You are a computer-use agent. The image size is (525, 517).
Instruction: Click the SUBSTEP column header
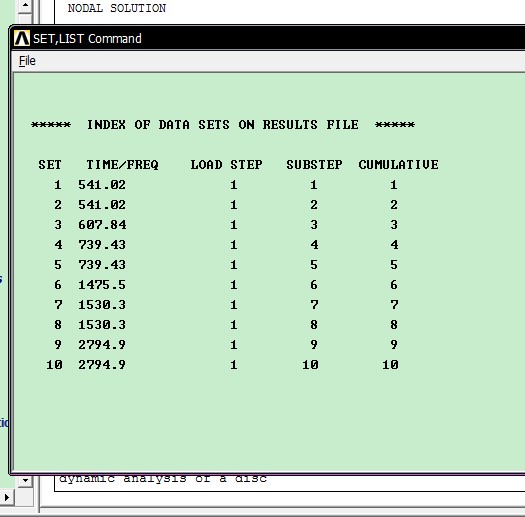click(x=314, y=165)
